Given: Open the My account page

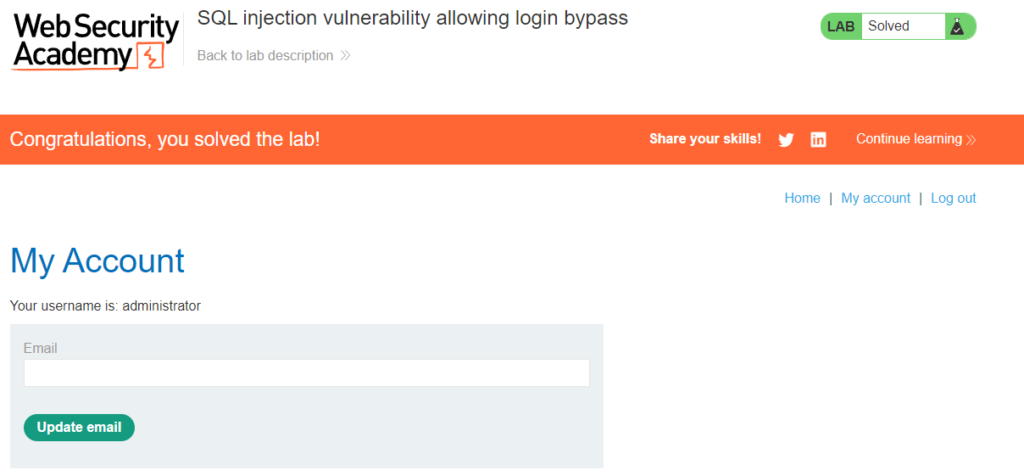Looking at the screenshot, I should 875,198.
